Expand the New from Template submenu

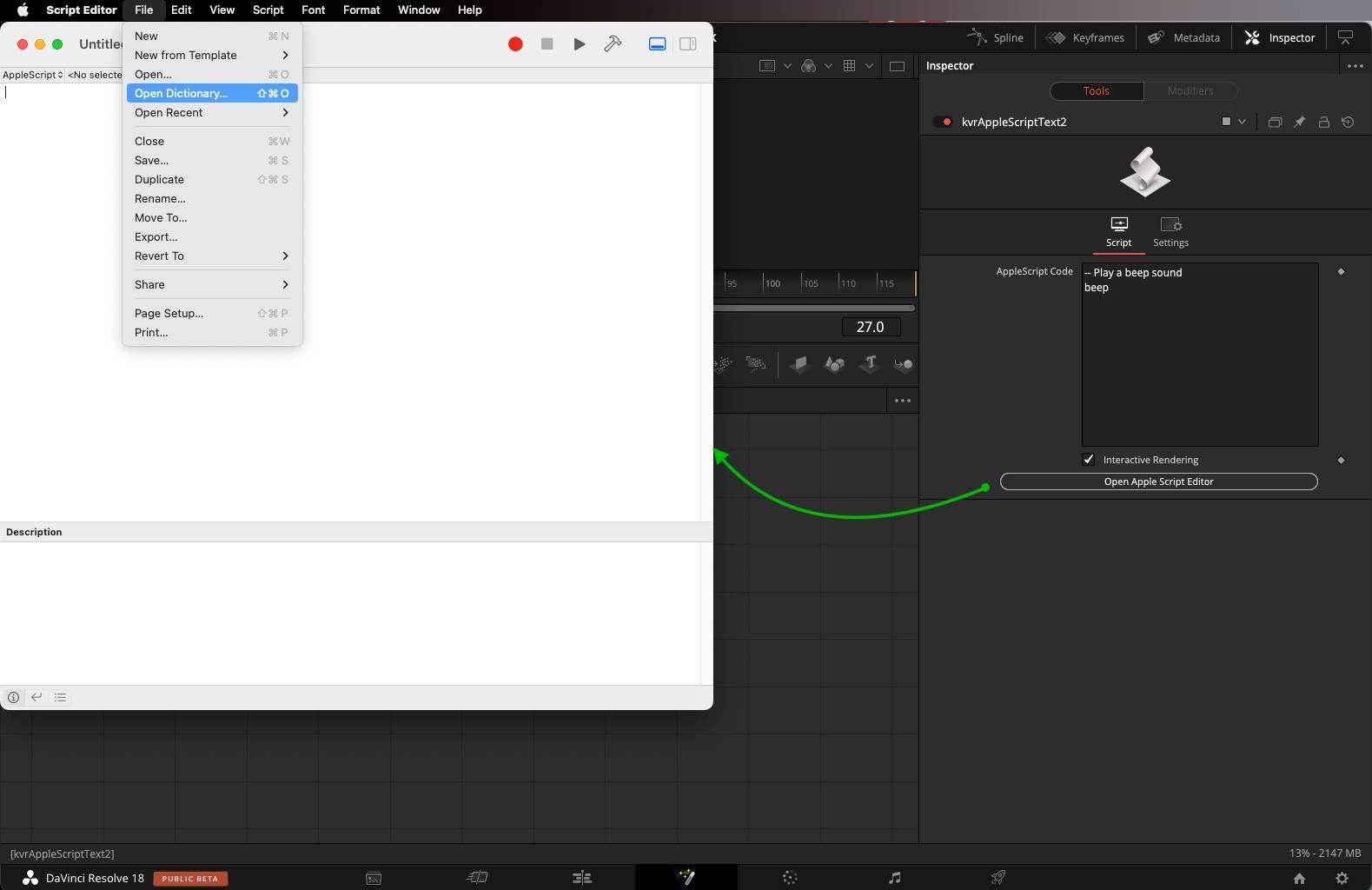(x=212, y=55)
